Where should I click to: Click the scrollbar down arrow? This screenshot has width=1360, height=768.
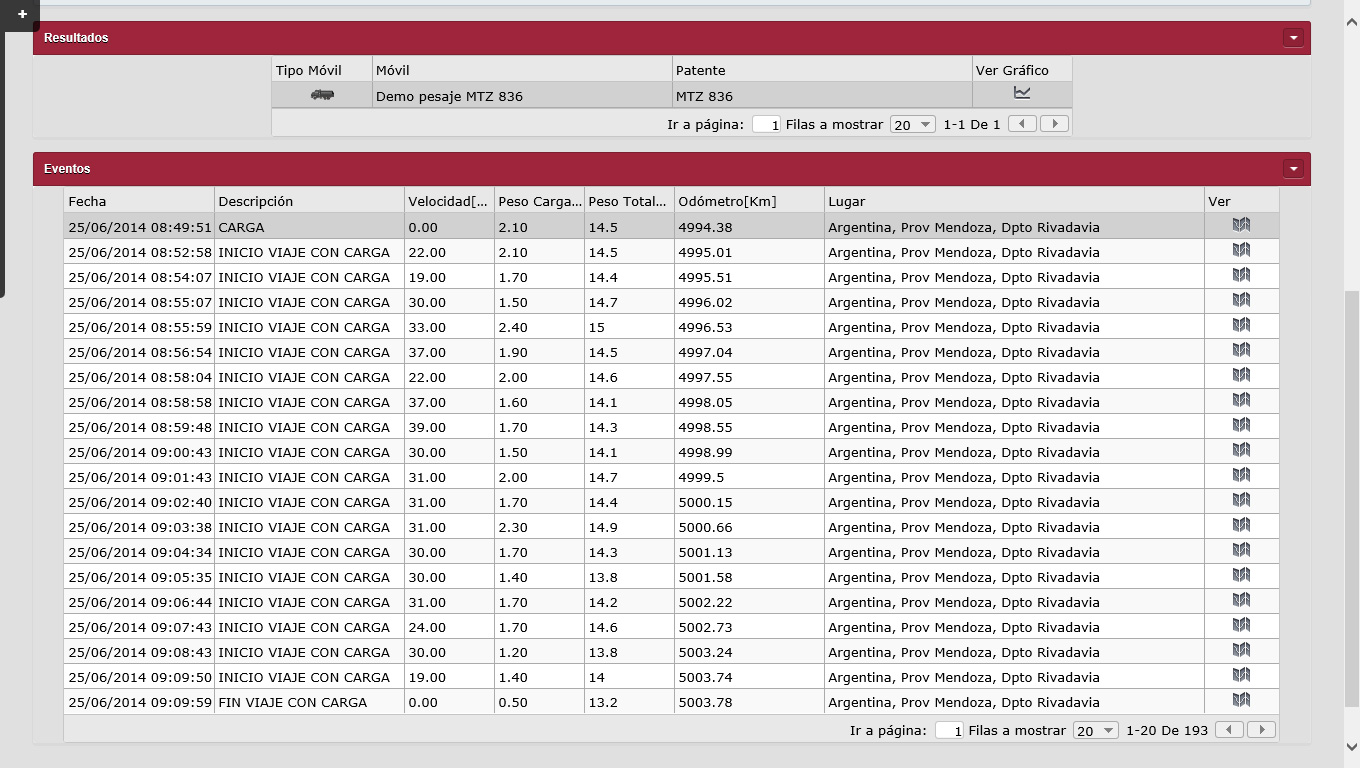[1351, 746]
